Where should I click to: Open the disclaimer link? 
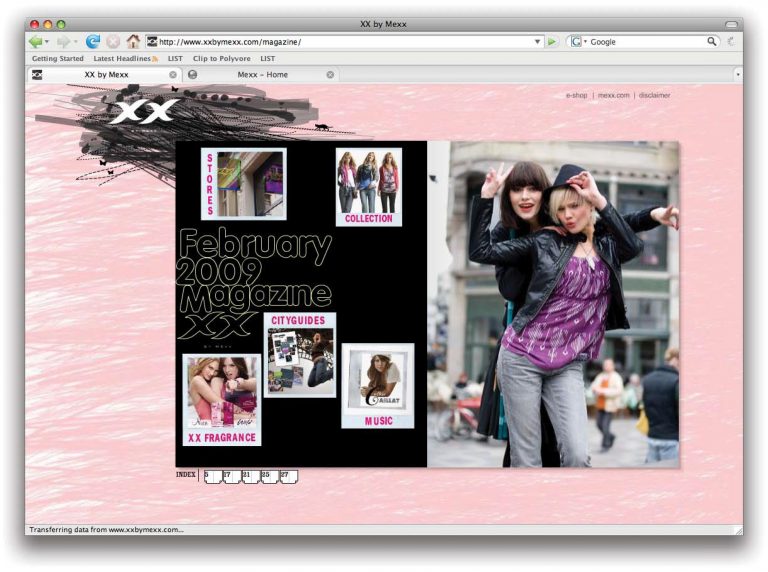pos(655,95)
